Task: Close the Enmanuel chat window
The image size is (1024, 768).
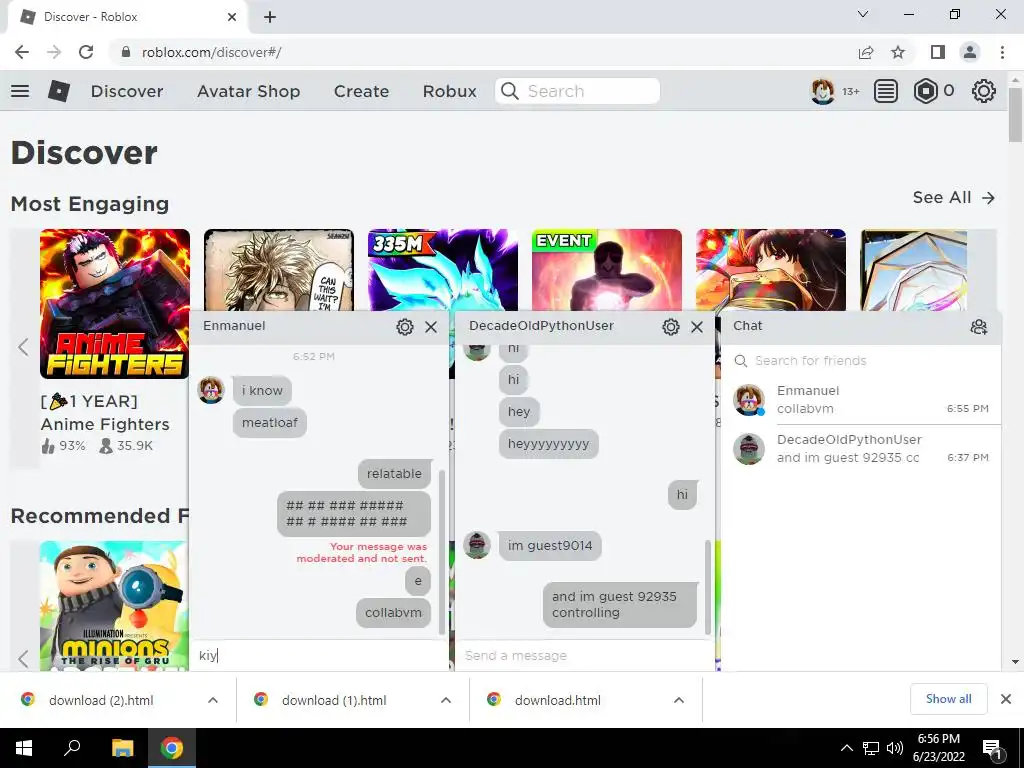Action: [x=431, y=327]
